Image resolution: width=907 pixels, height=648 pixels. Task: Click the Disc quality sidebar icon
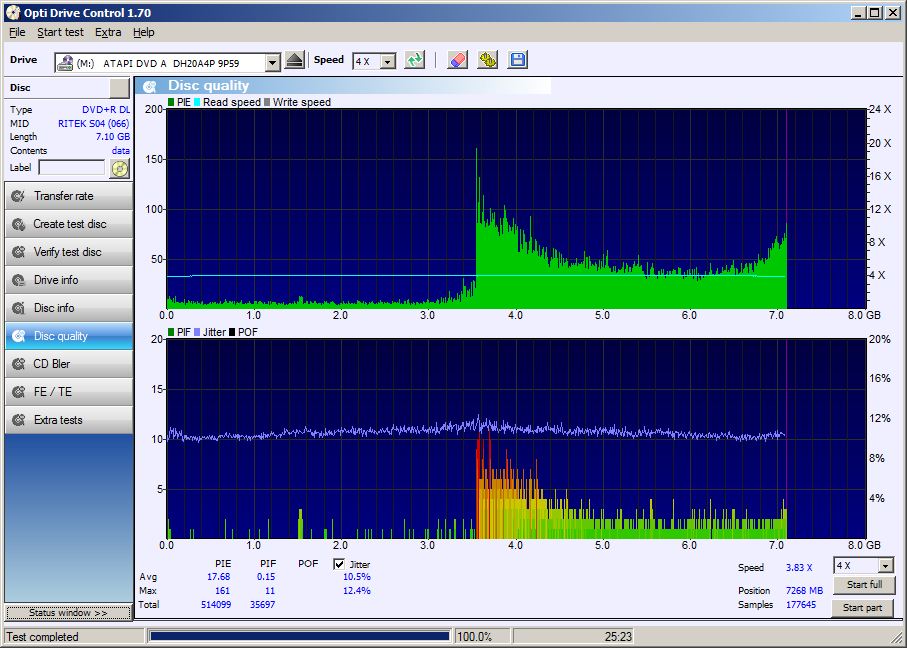(19, 336)
